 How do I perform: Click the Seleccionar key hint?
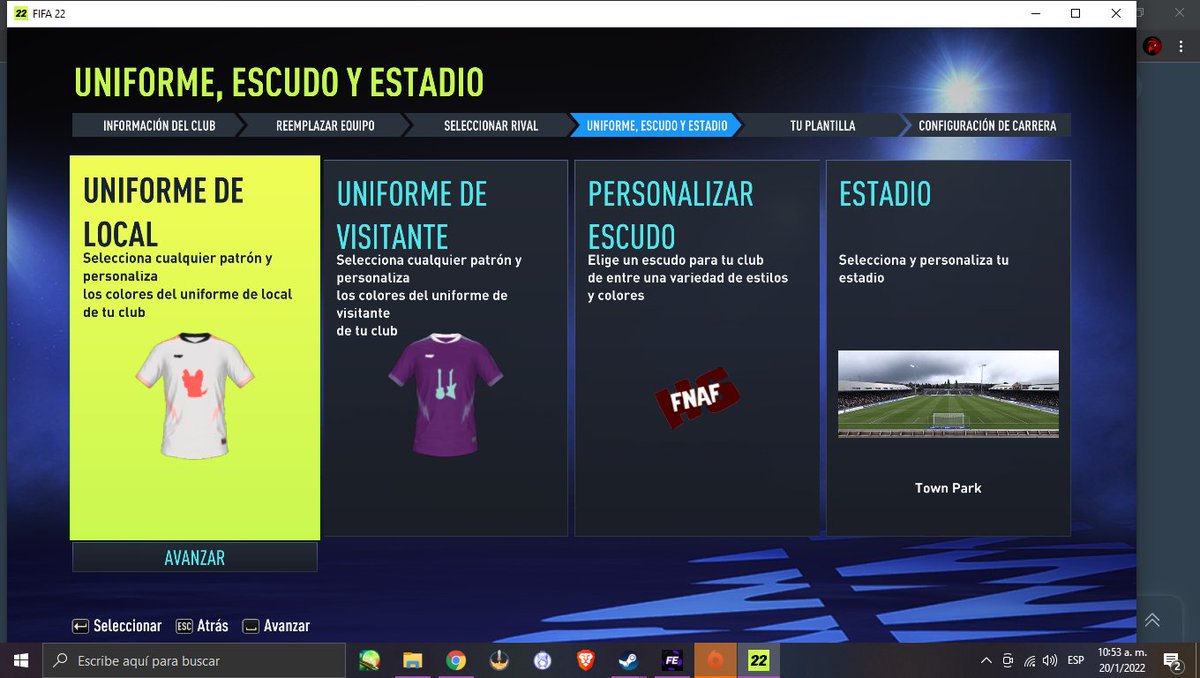[x=117, y=626]
